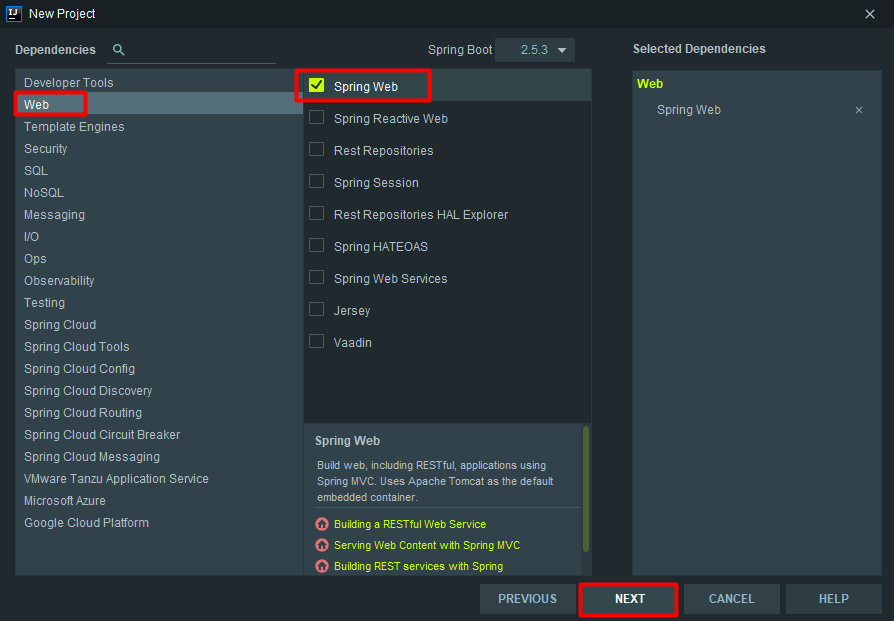Click the IntelliJ logo in the title bar

click(14, 14)
